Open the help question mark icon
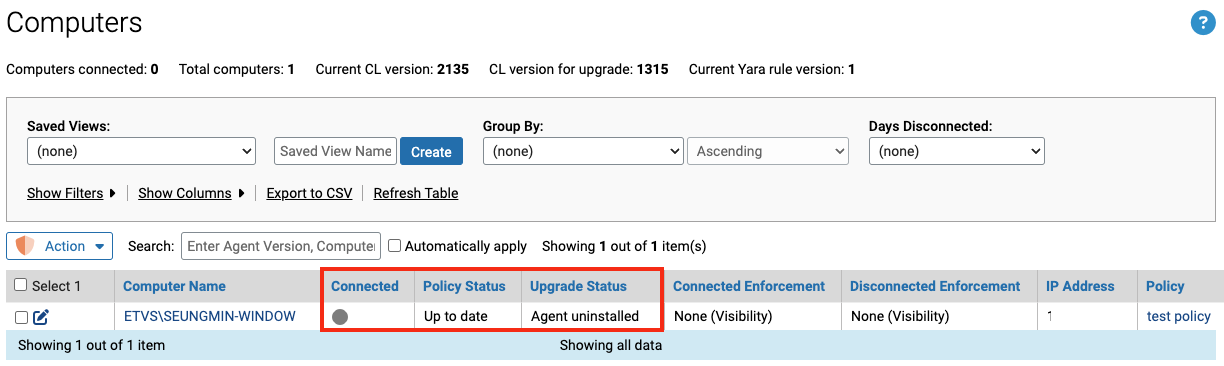The width and height of the screenshot is (1224, 366). point(1202,23)
